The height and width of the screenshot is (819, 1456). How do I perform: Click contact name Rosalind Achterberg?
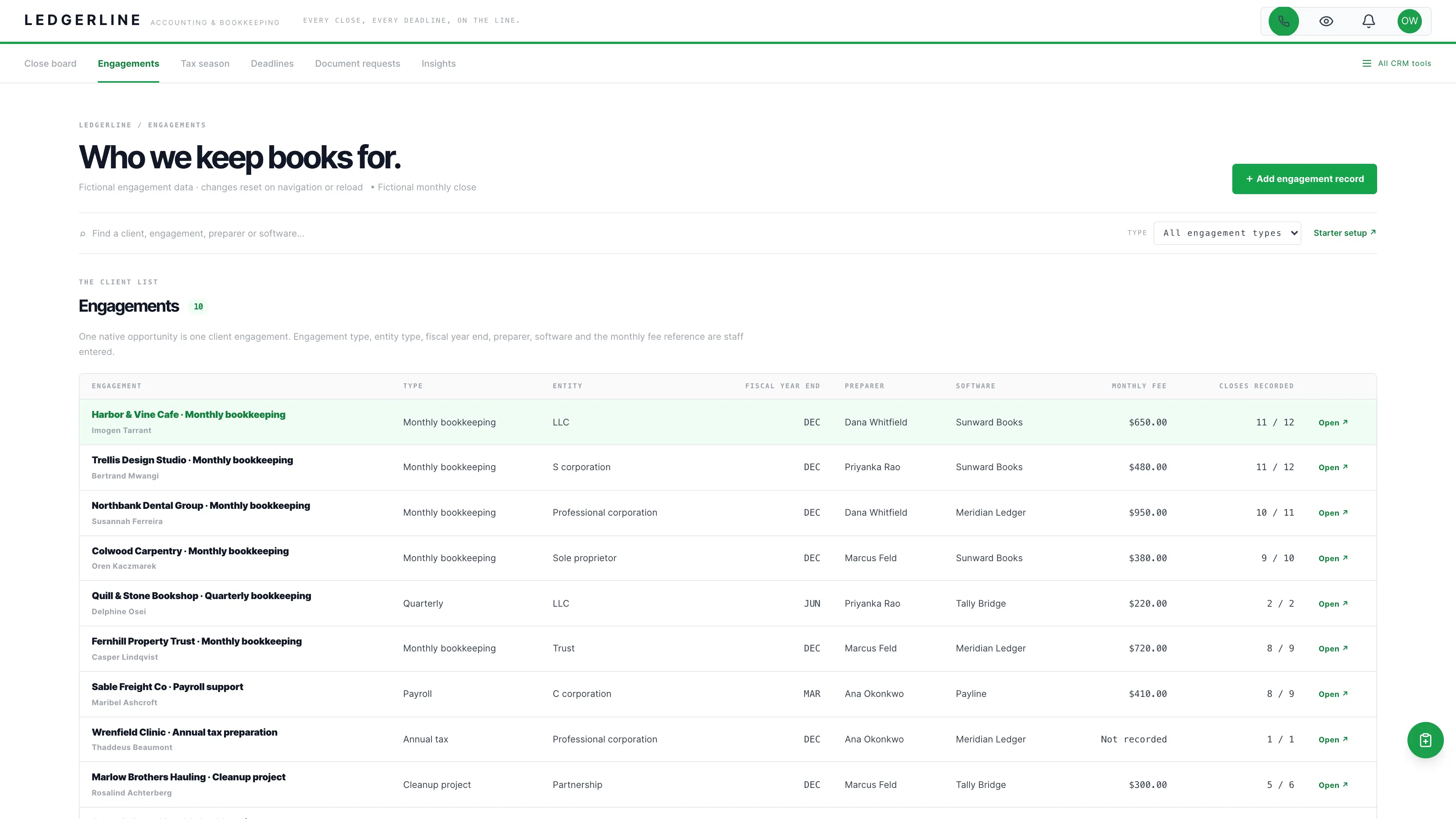(x=132, y=793)
